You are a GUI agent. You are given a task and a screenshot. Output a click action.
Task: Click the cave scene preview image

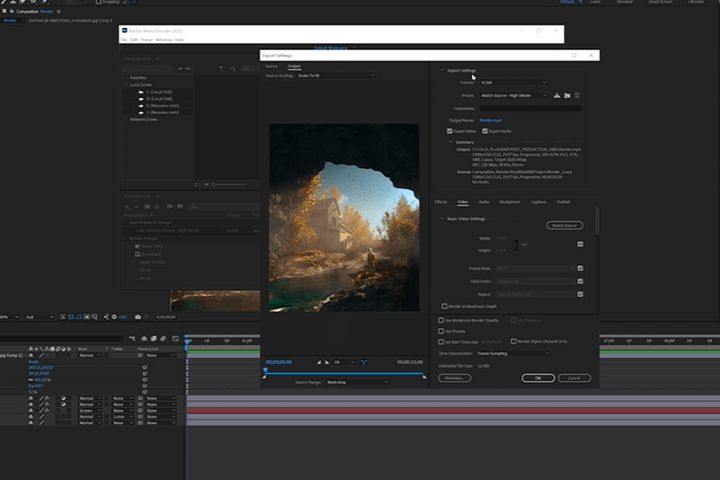click(344, 217)
